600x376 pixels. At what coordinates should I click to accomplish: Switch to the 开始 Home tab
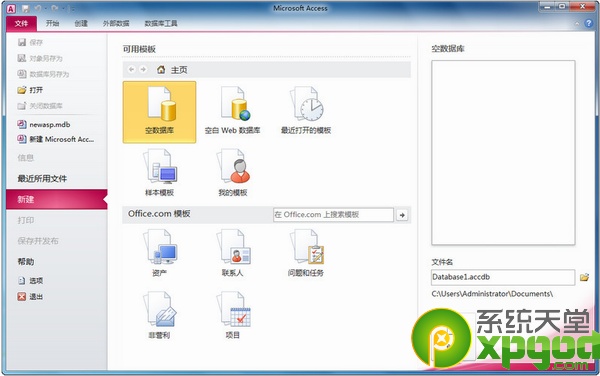click(x=52, y=23)
